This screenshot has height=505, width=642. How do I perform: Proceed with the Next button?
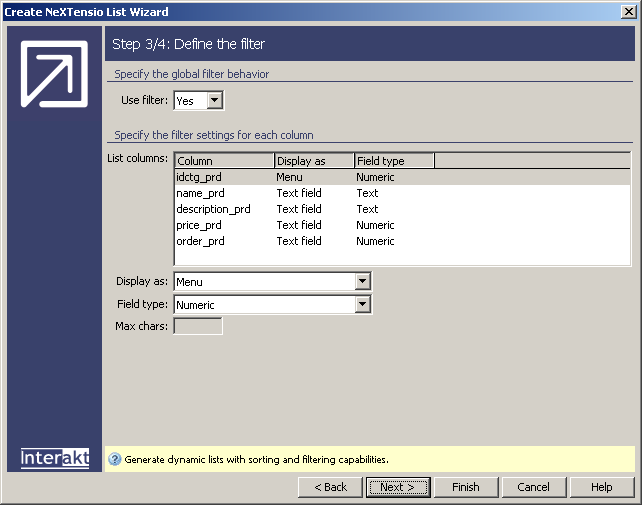(x=397, y=487)
